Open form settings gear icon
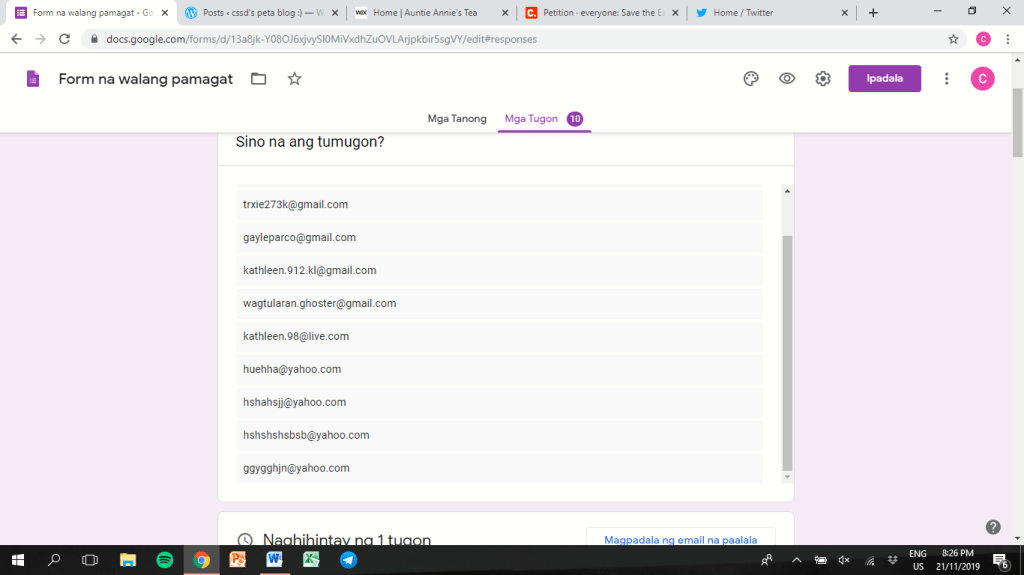This screenshot has height=575, width=1024. [x=823, y=79]
